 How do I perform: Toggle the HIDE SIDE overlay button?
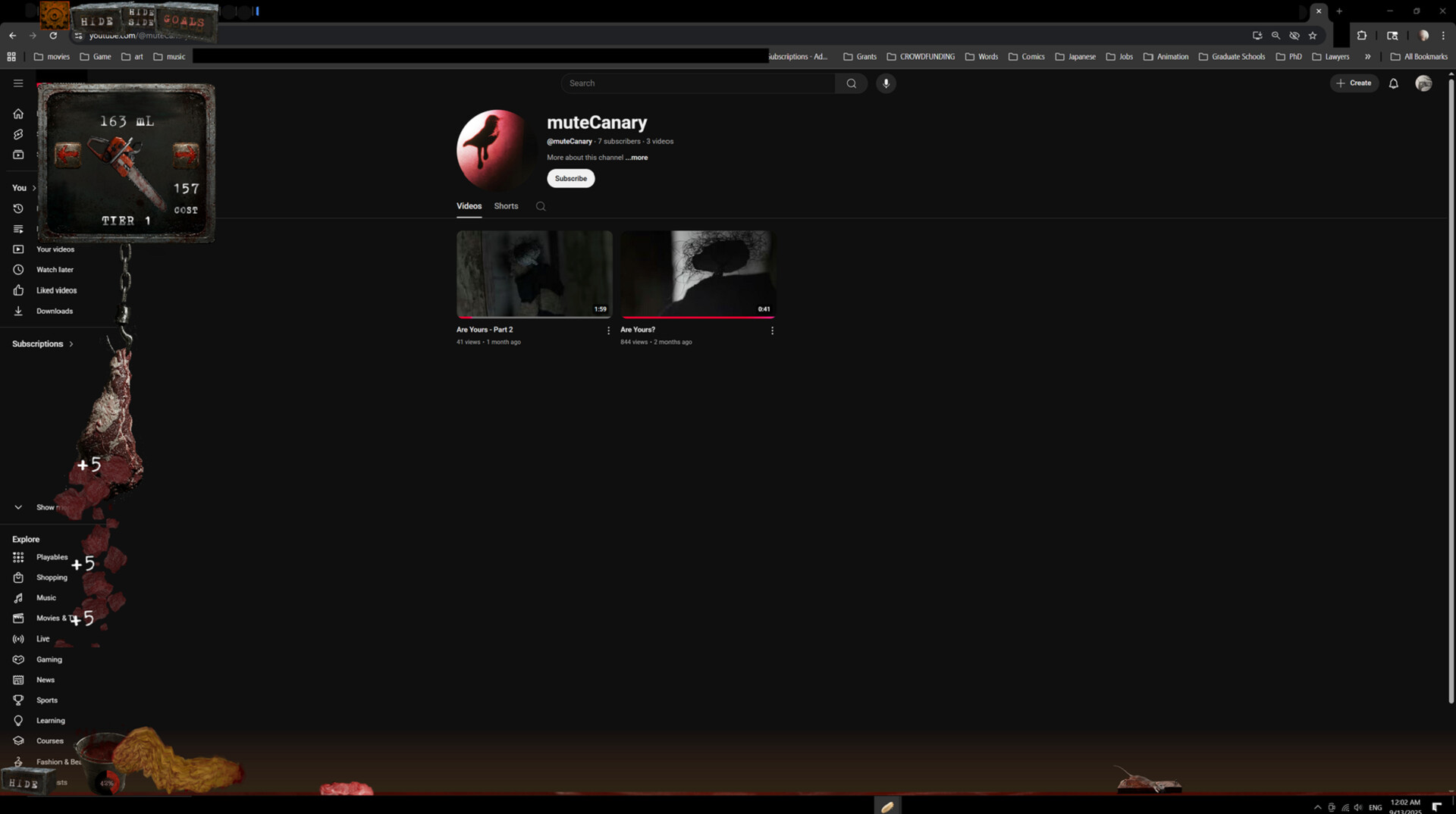pyautogui.click(x=141, y=17)
